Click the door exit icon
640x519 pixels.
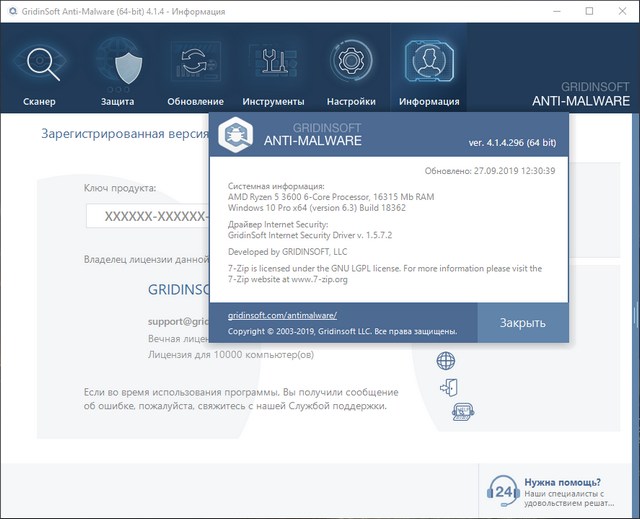447,387
